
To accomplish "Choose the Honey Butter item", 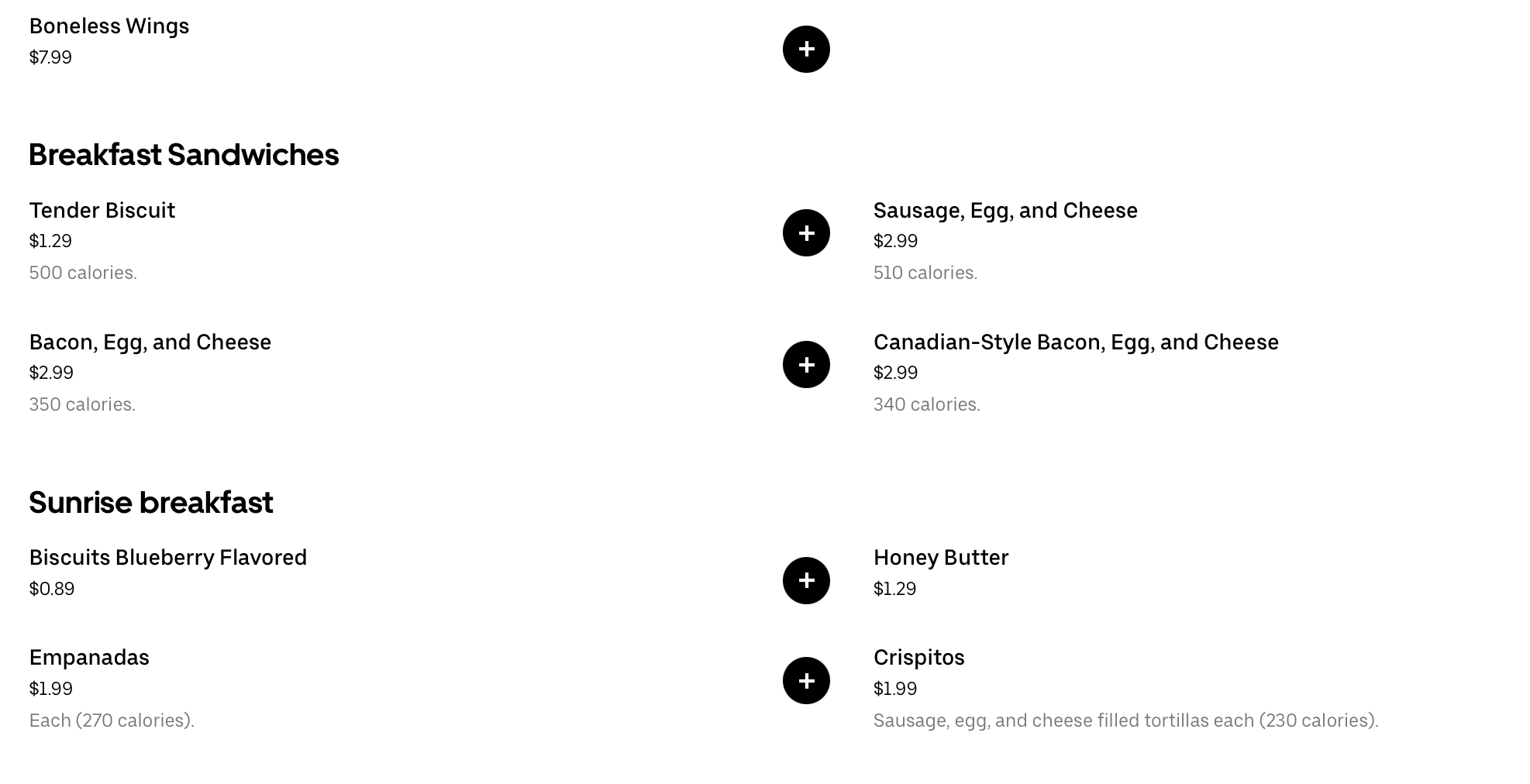I will pos(941,558).
